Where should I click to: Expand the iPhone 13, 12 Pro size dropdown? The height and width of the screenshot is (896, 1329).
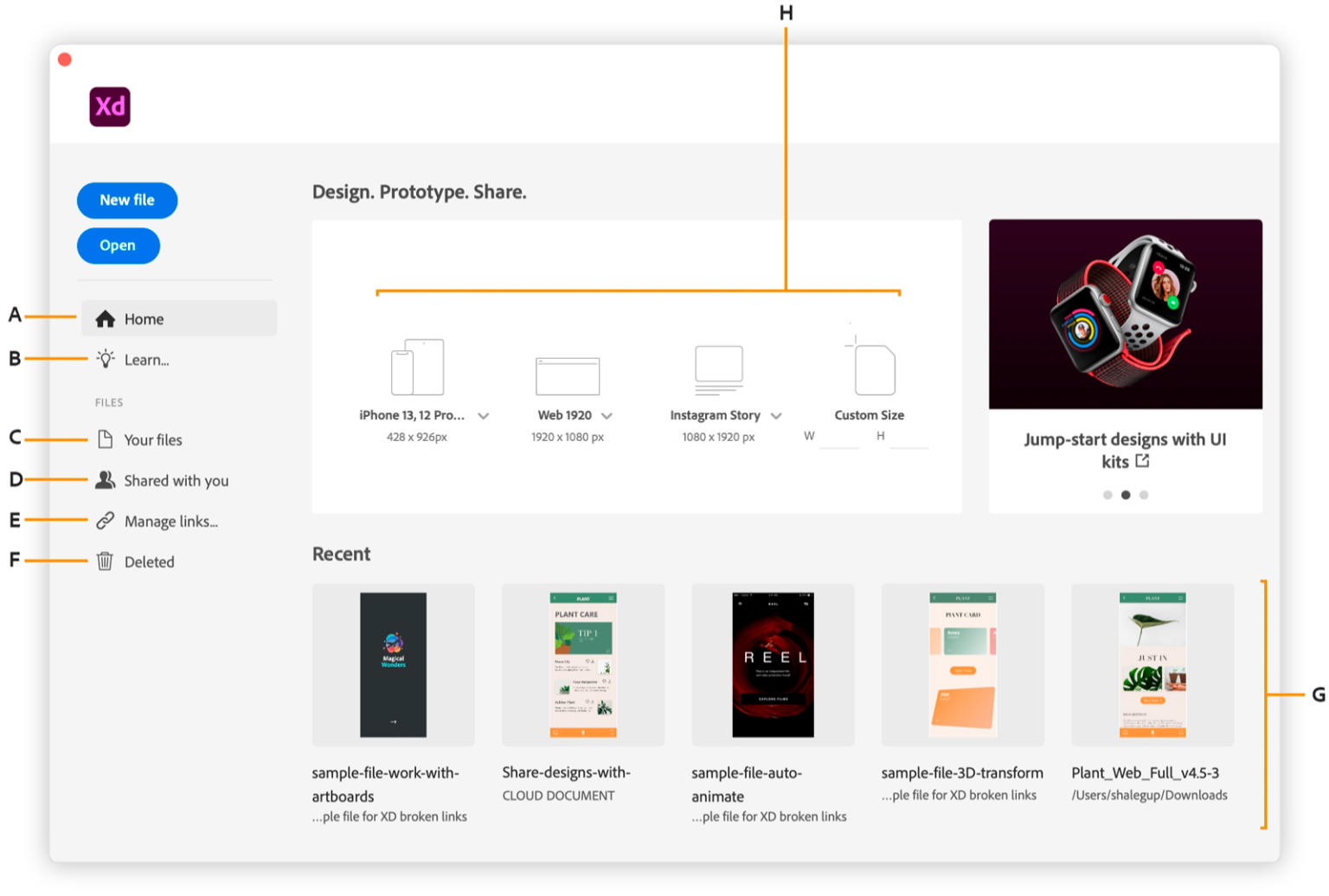tap(485, 416)
